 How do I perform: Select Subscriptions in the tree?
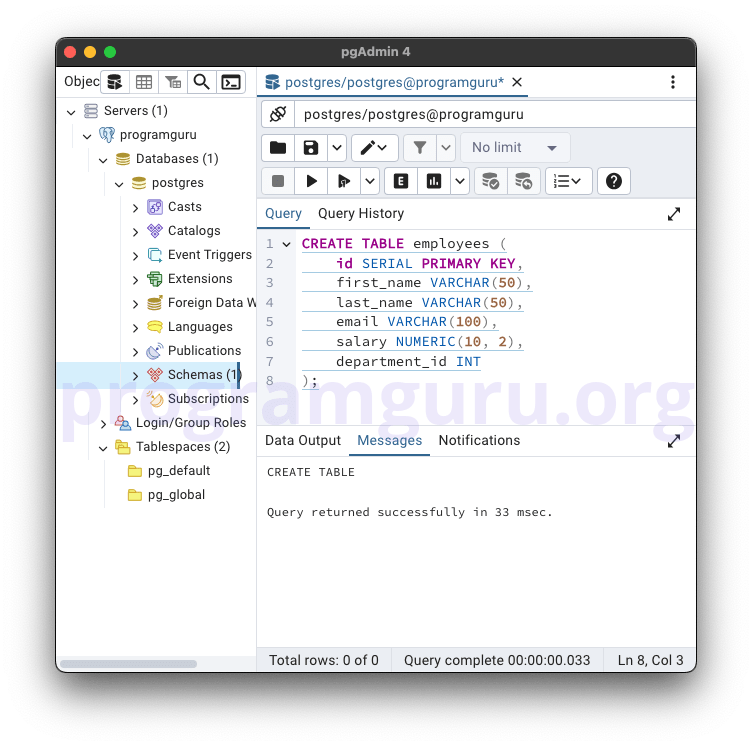coord(208,399)
